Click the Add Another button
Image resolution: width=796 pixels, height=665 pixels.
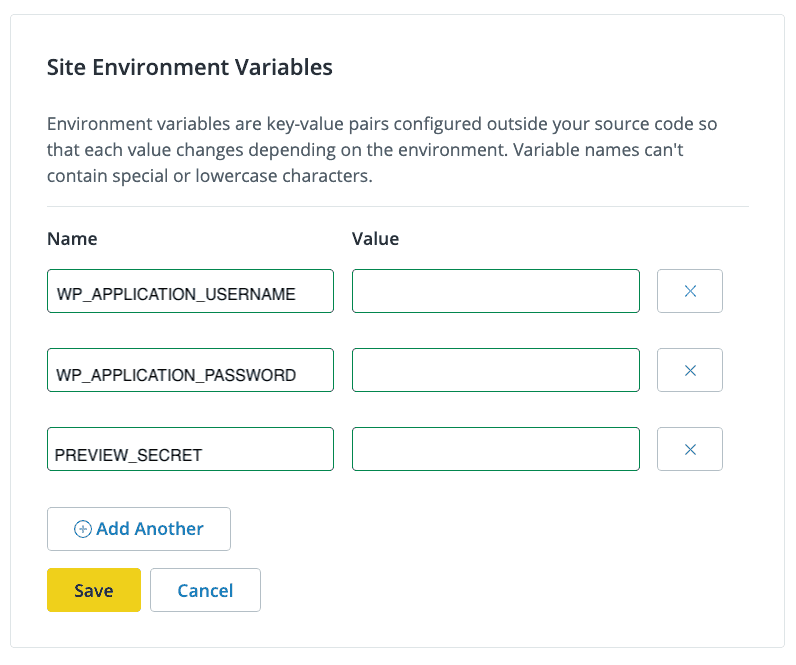(x=139, y=529)
